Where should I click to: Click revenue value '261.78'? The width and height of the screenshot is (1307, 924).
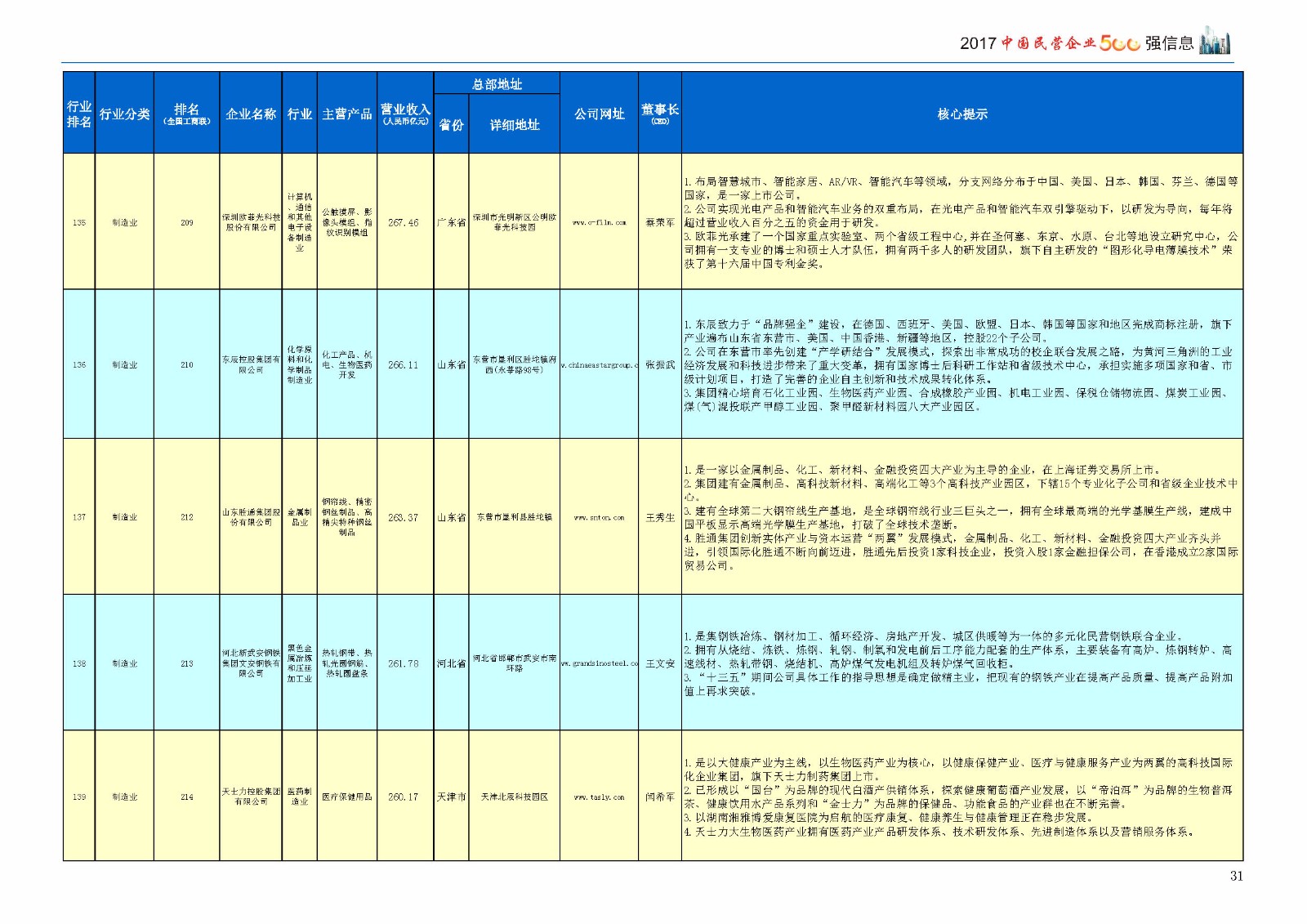point(404,663)
